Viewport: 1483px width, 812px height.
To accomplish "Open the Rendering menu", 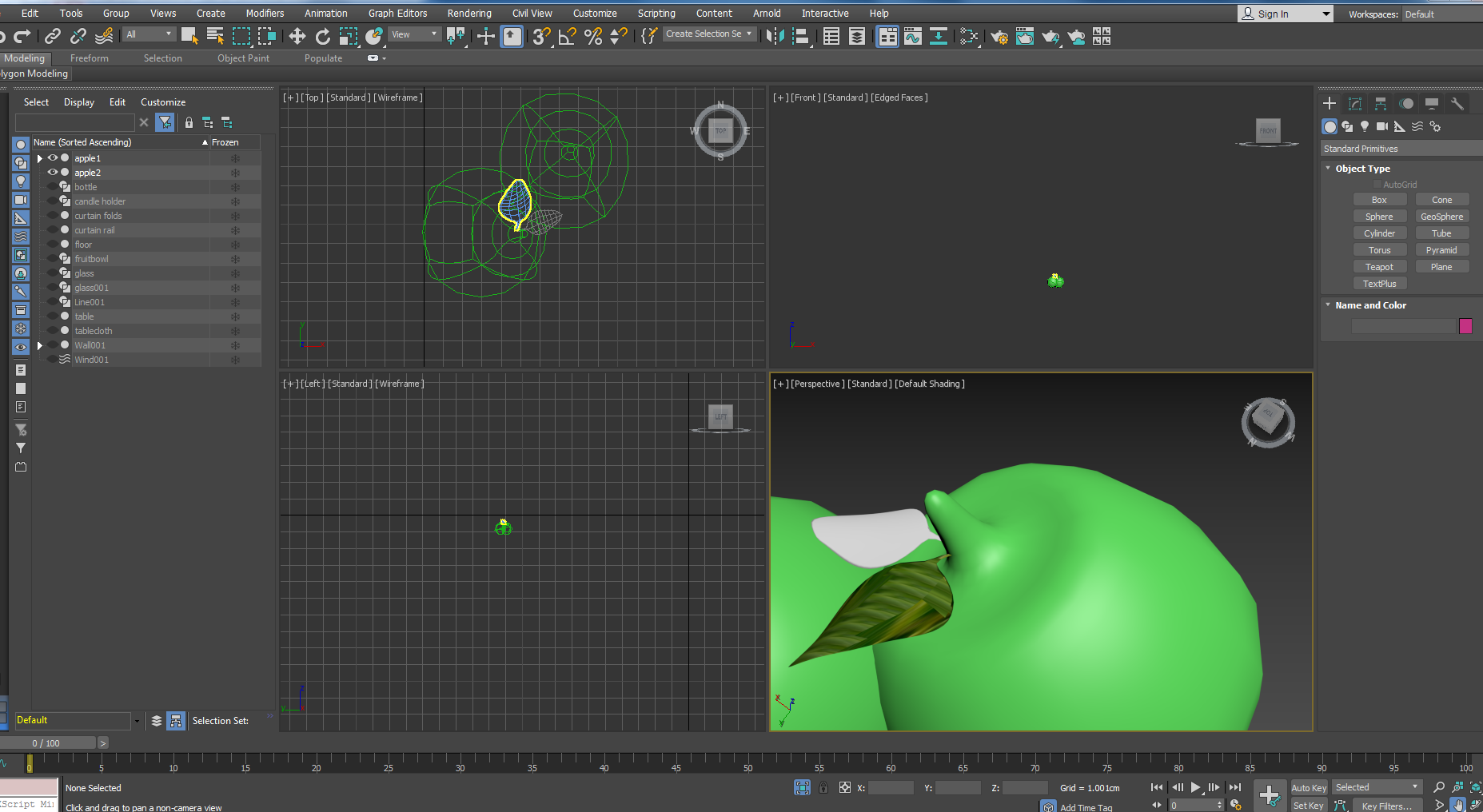I will [469, 14].
